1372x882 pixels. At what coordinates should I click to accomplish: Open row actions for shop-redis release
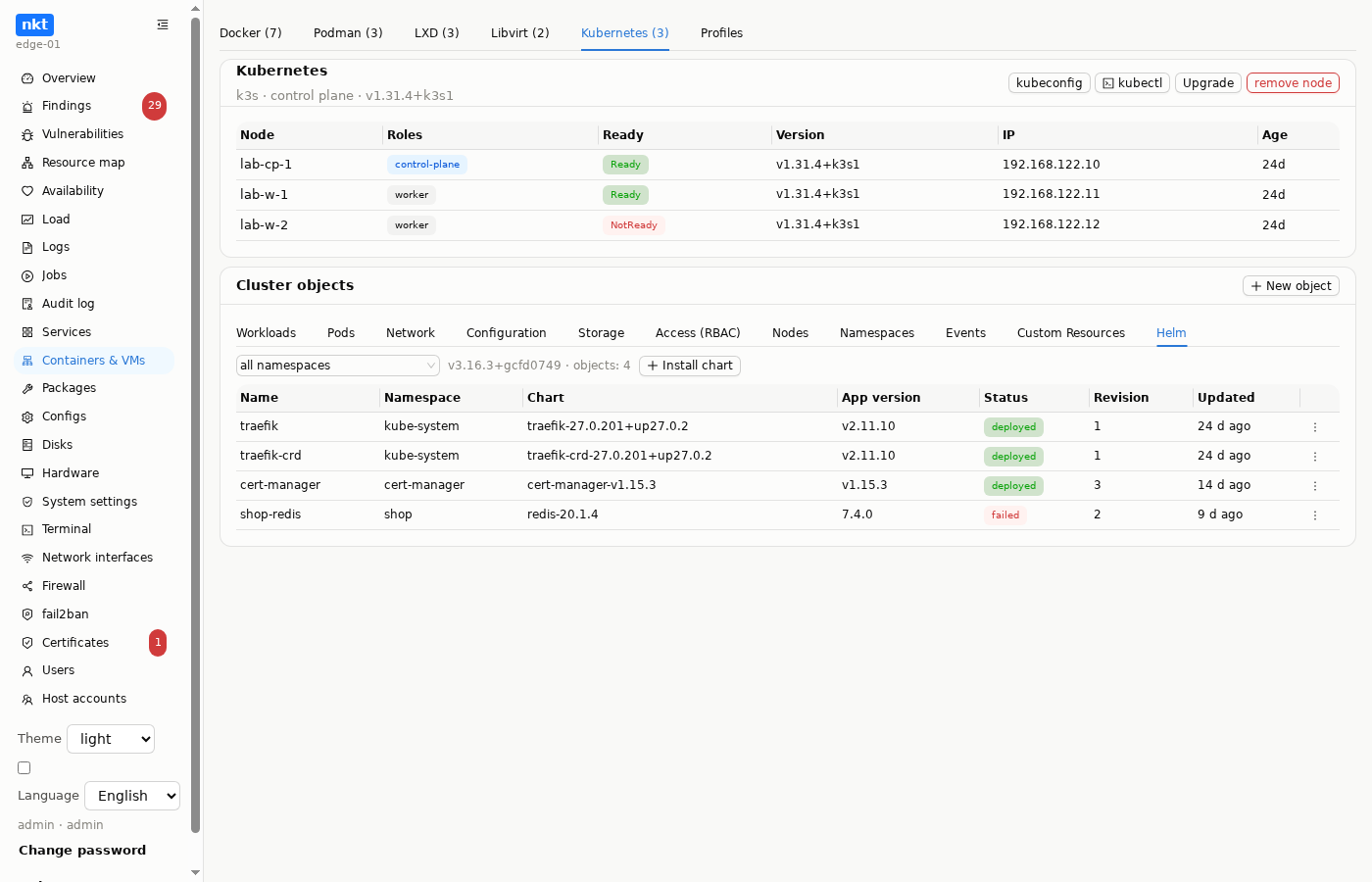(1315, 515)
